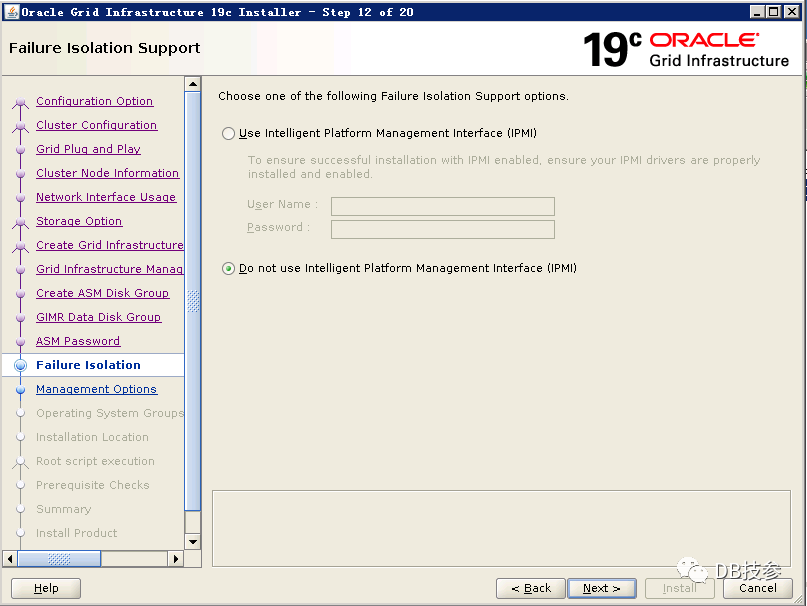Click the step marker beside Cluster Configuration
The width and height of the screenshot is (807, 606).
coord(20,126)
